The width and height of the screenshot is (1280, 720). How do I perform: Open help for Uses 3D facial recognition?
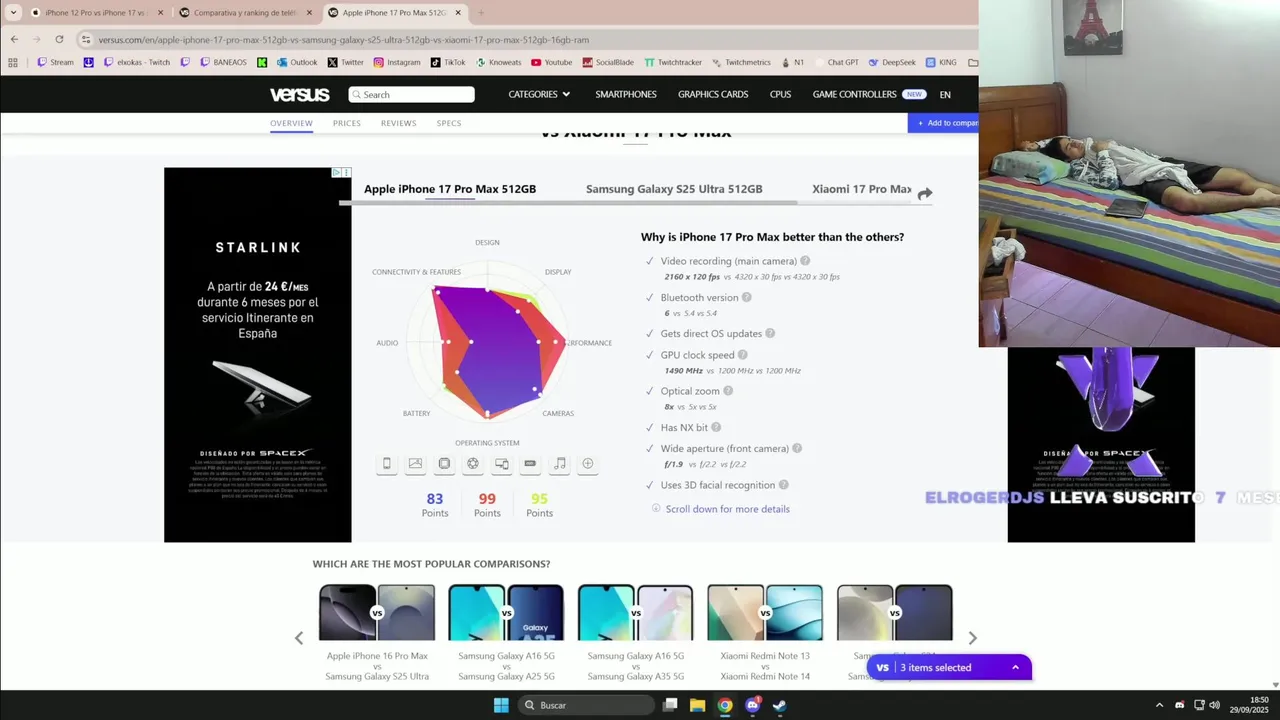coord(784,485)
